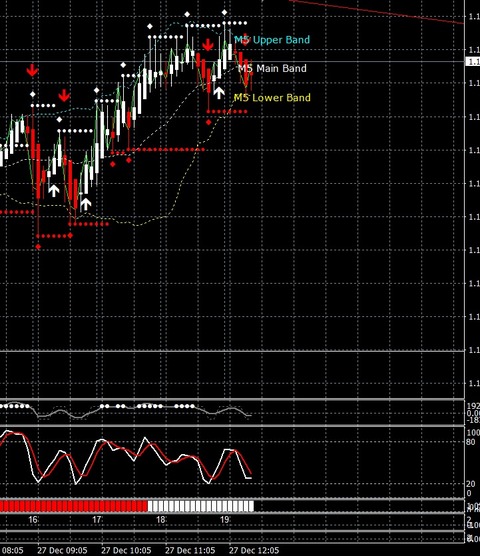The height and width of the screenshot is (556, 480).
Task: Click the 27 Dec 11:05 time label
Action: tap(190, 551)
